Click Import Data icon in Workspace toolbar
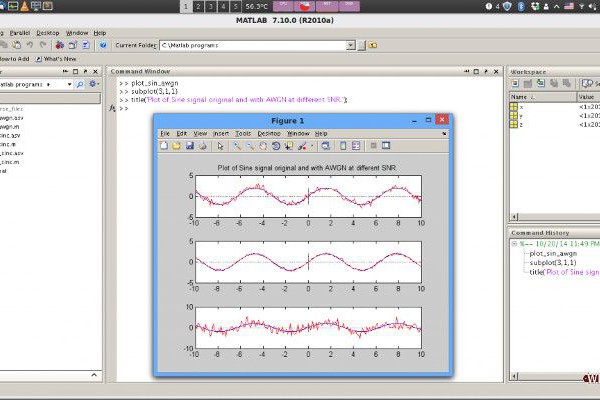The image size is (600, 400). [x=541, y=83]
